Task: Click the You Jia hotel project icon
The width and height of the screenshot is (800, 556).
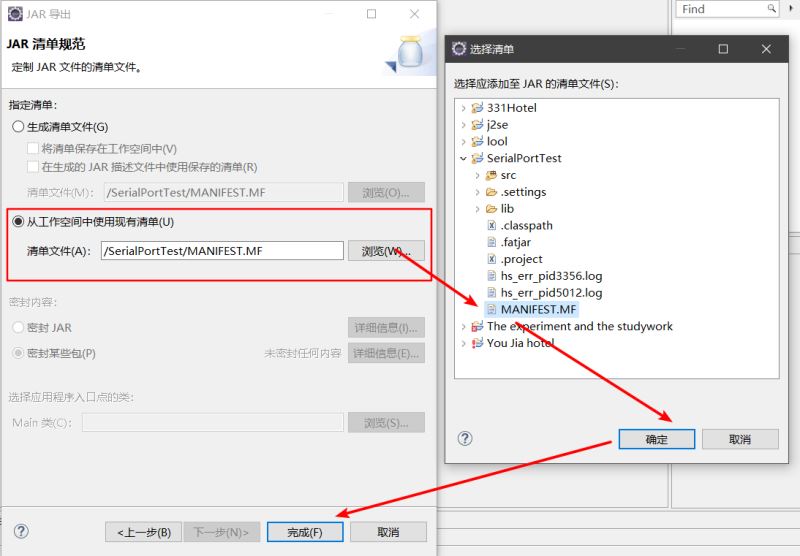Action: pos(477,343)
